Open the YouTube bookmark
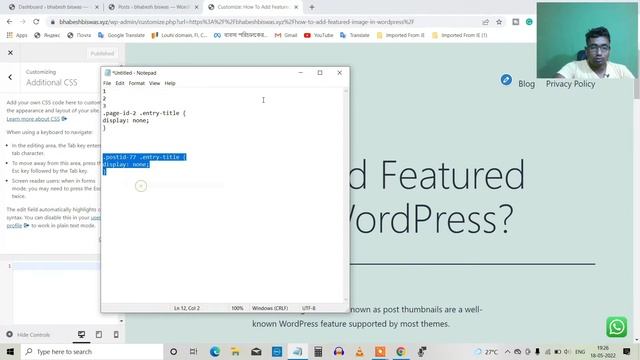Image resolution: width=640 pixels, height=360 pixels. pyautogui.click(x=318, y=36)
